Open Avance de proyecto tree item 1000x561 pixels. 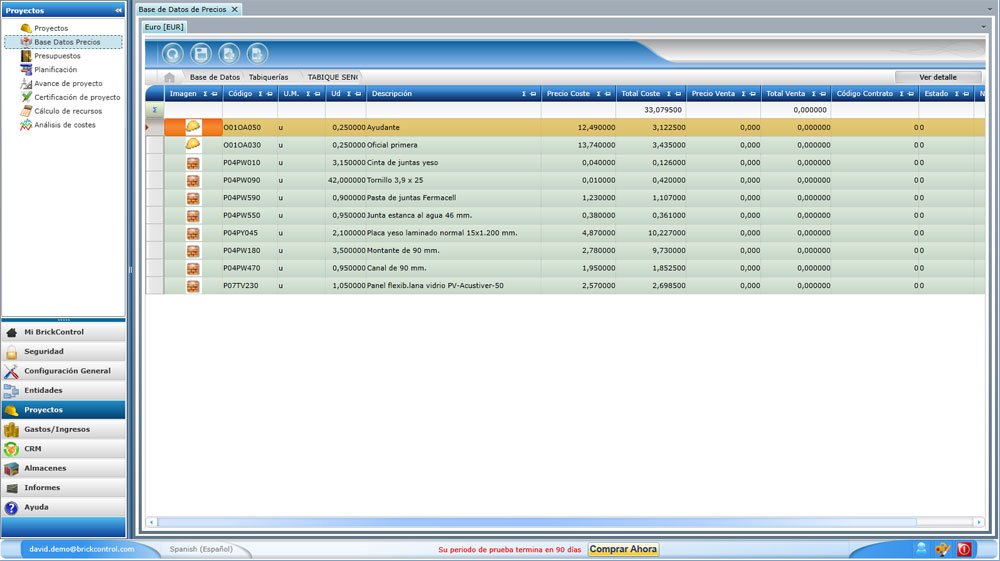coord(68,84)
